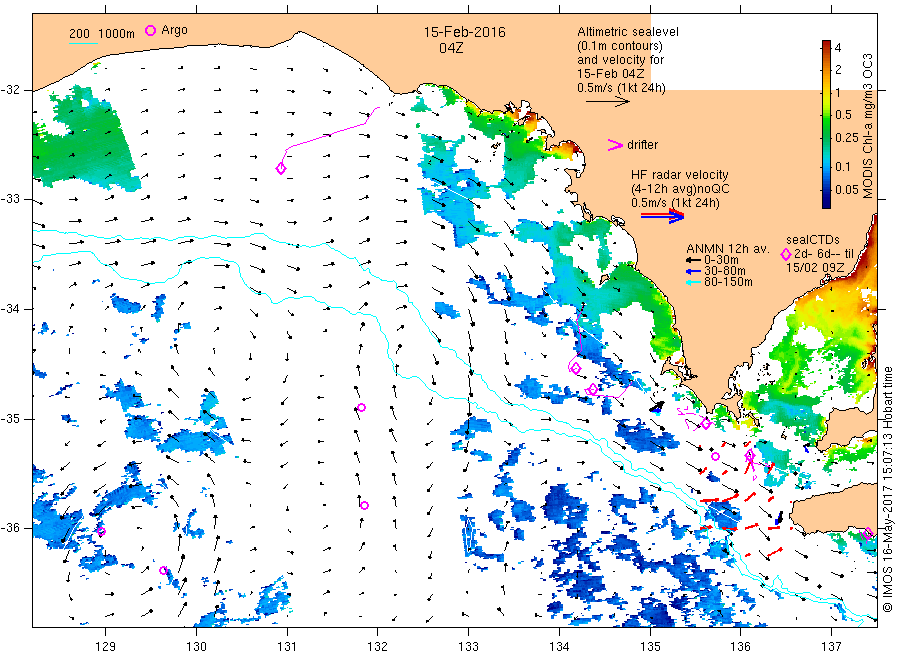Image resolution: width=900 pixels, height=660 pixels.
Task: Click the 'drifter' legend label
Action: point(642,145)
